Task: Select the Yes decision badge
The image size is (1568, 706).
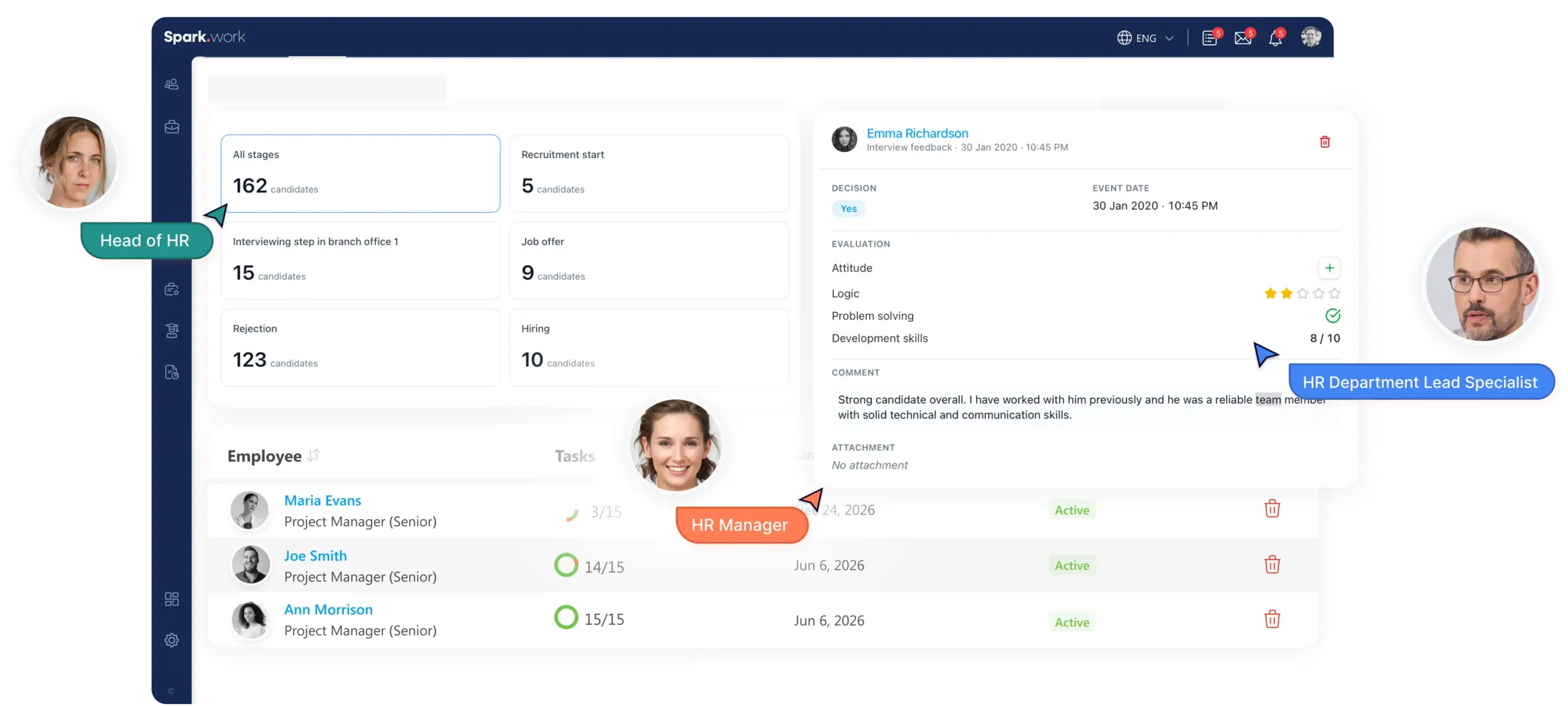Action: 848,209
